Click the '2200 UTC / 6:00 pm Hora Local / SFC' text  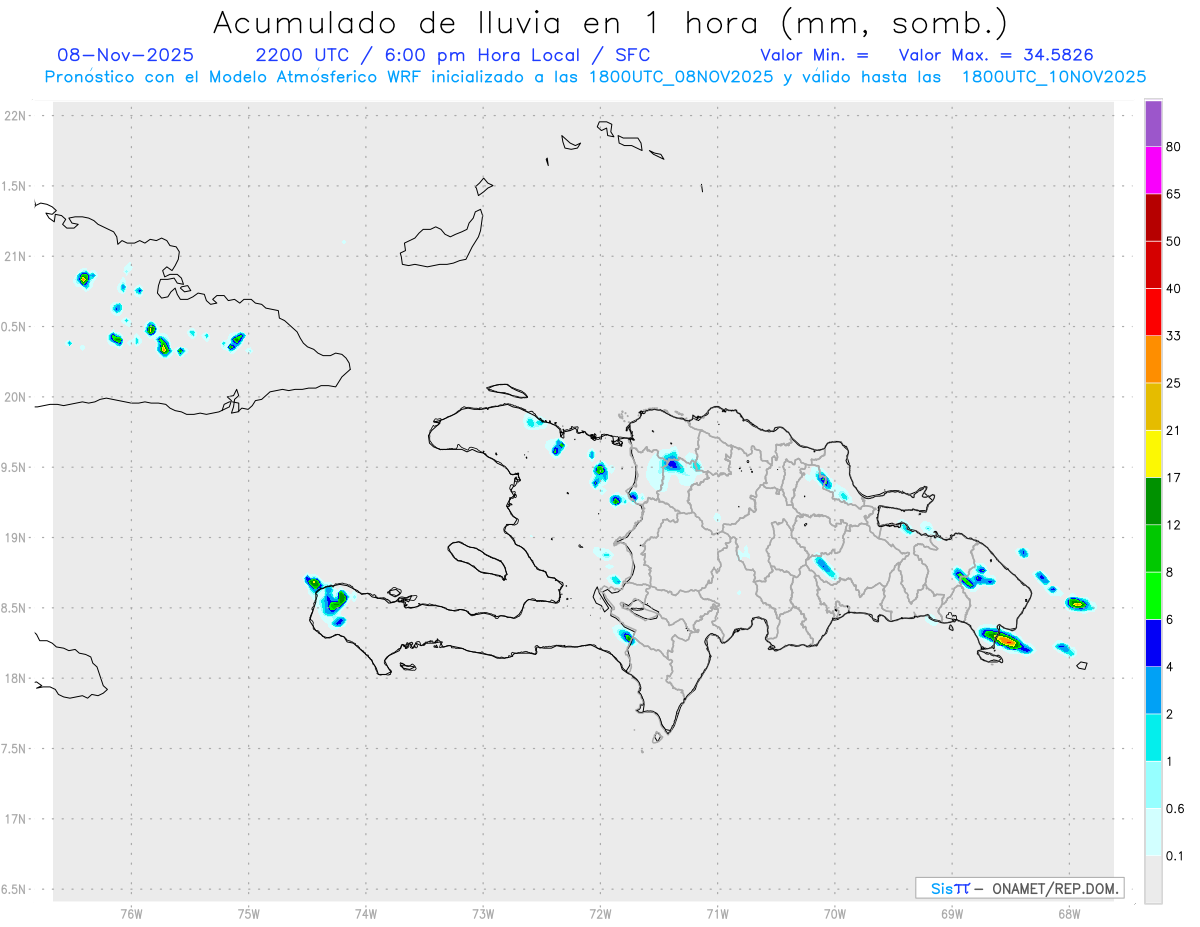pyautogui.click(x=453, y=55)
